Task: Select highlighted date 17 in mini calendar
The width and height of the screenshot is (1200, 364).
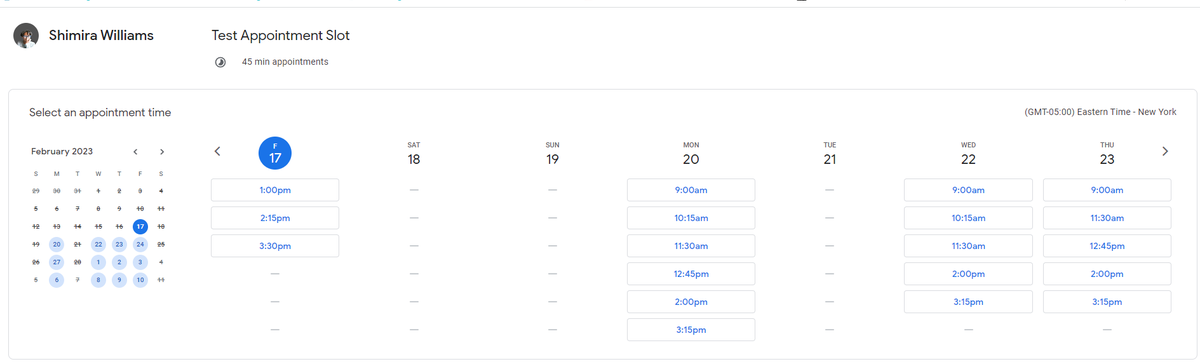Action: click(140, 226)
